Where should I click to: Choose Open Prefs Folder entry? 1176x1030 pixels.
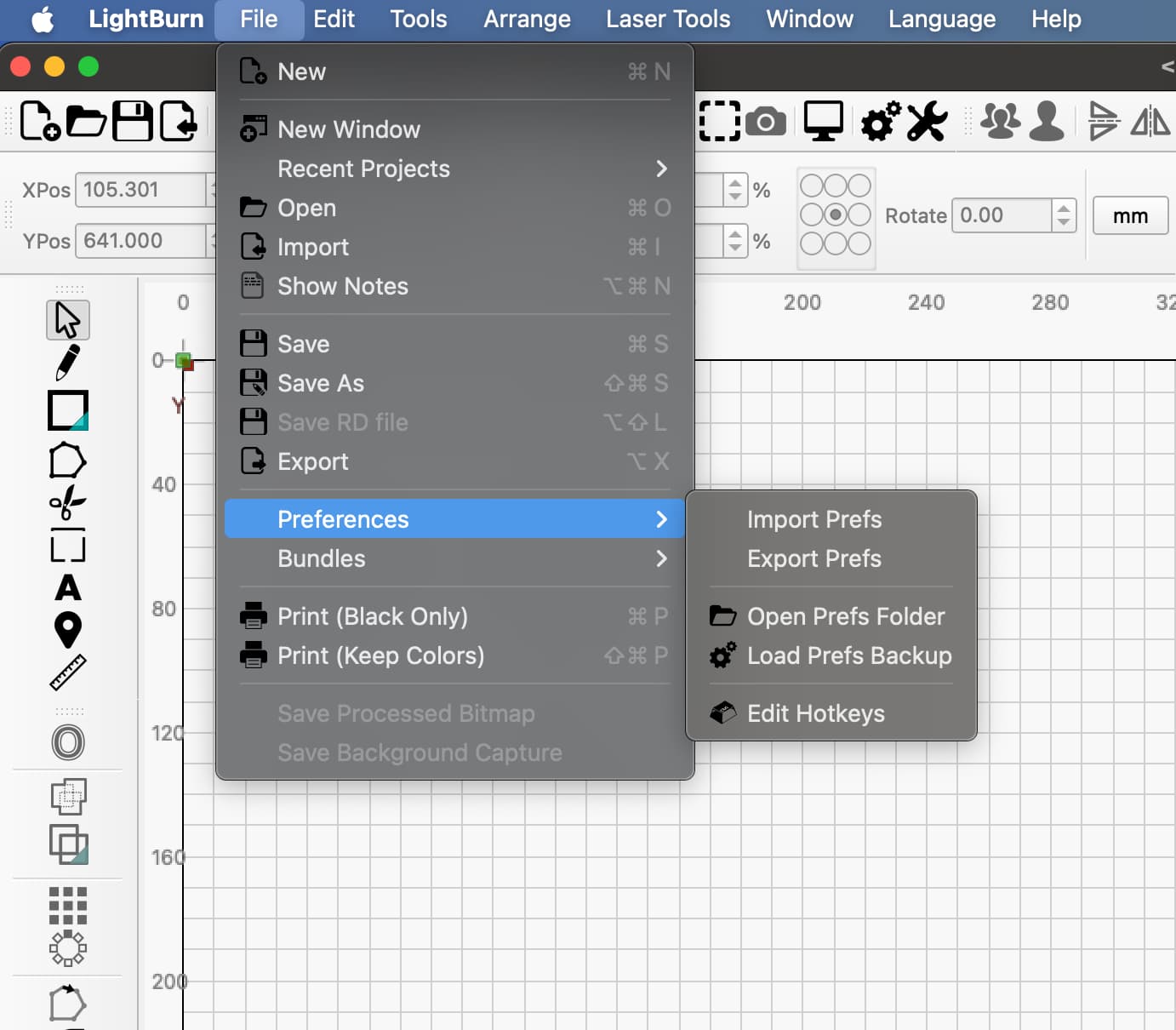coord(831,616)
